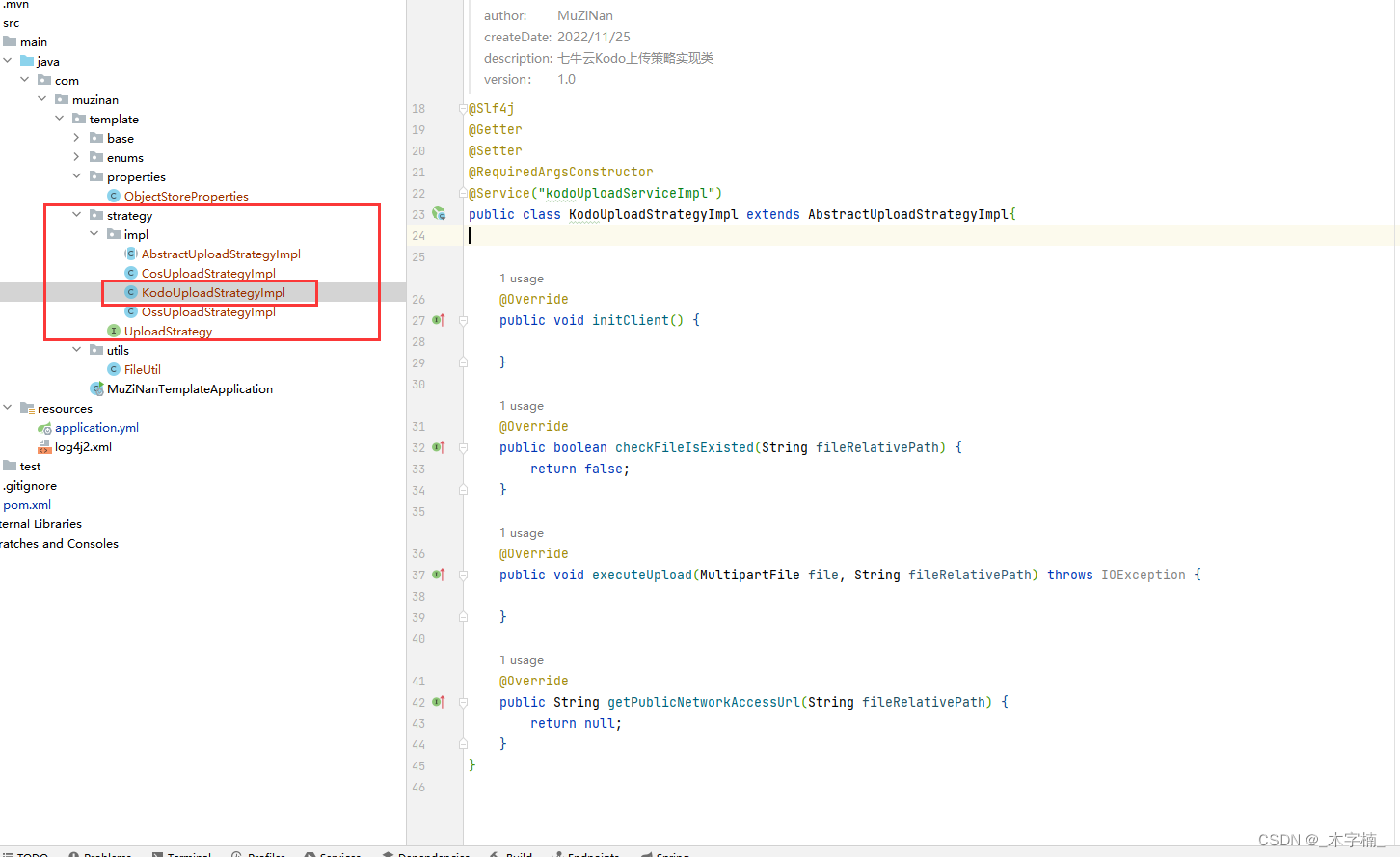Select OssUploadStrategyImpl in the project tree
The width and height of the screenshot is (1400, 857).
coord(208,311)
